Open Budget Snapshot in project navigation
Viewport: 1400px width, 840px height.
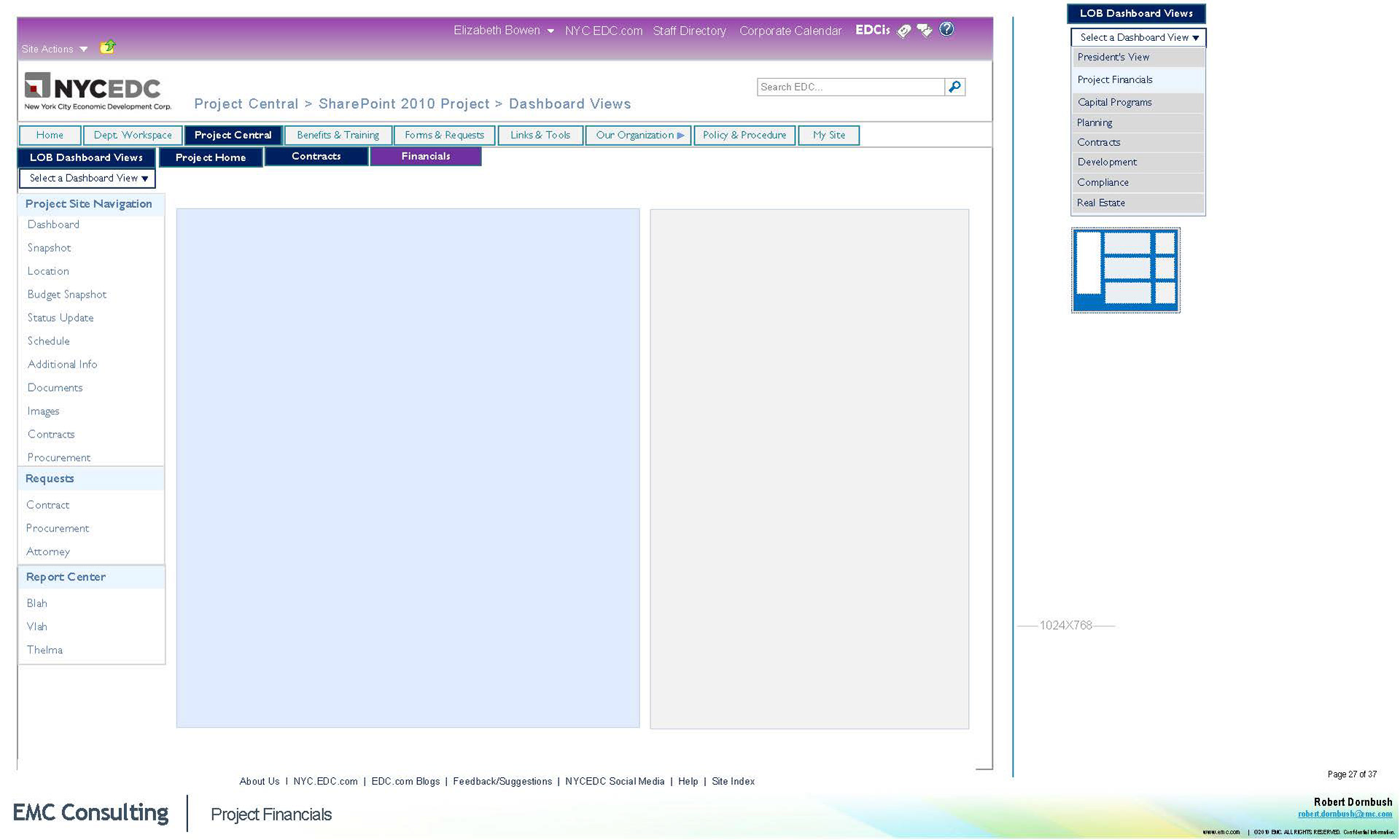pyautogui.click(x=66, y=295)
